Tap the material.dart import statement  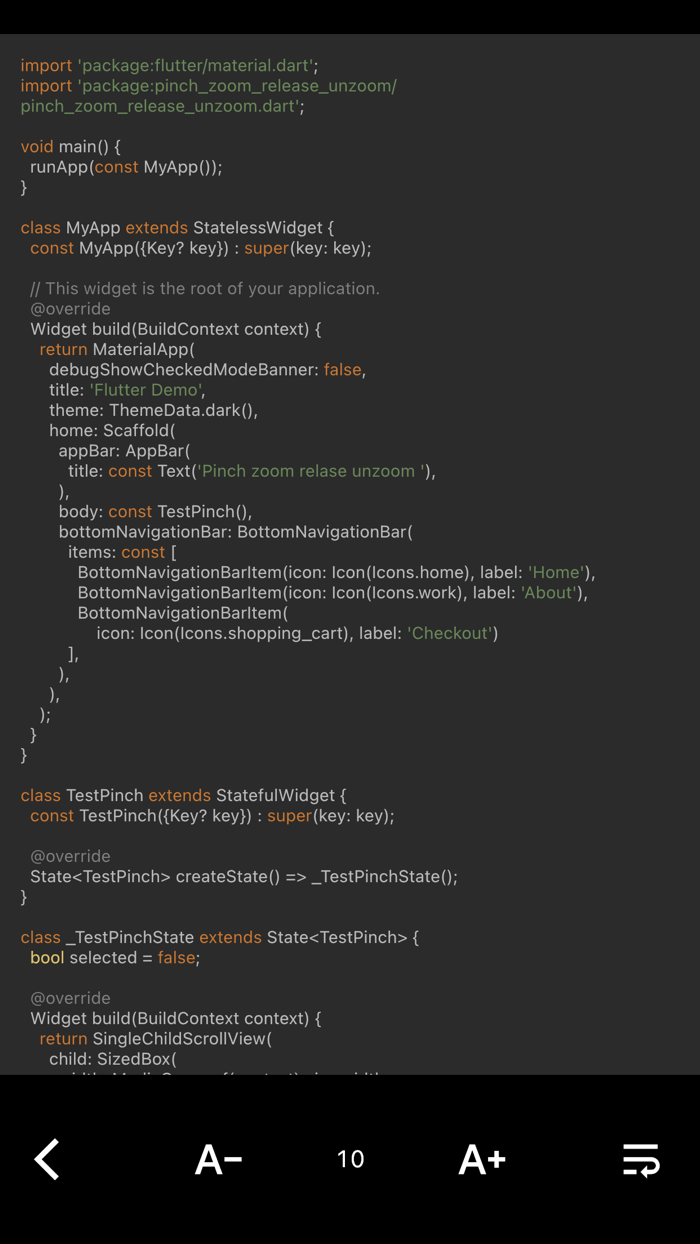(x=168, y=65)
